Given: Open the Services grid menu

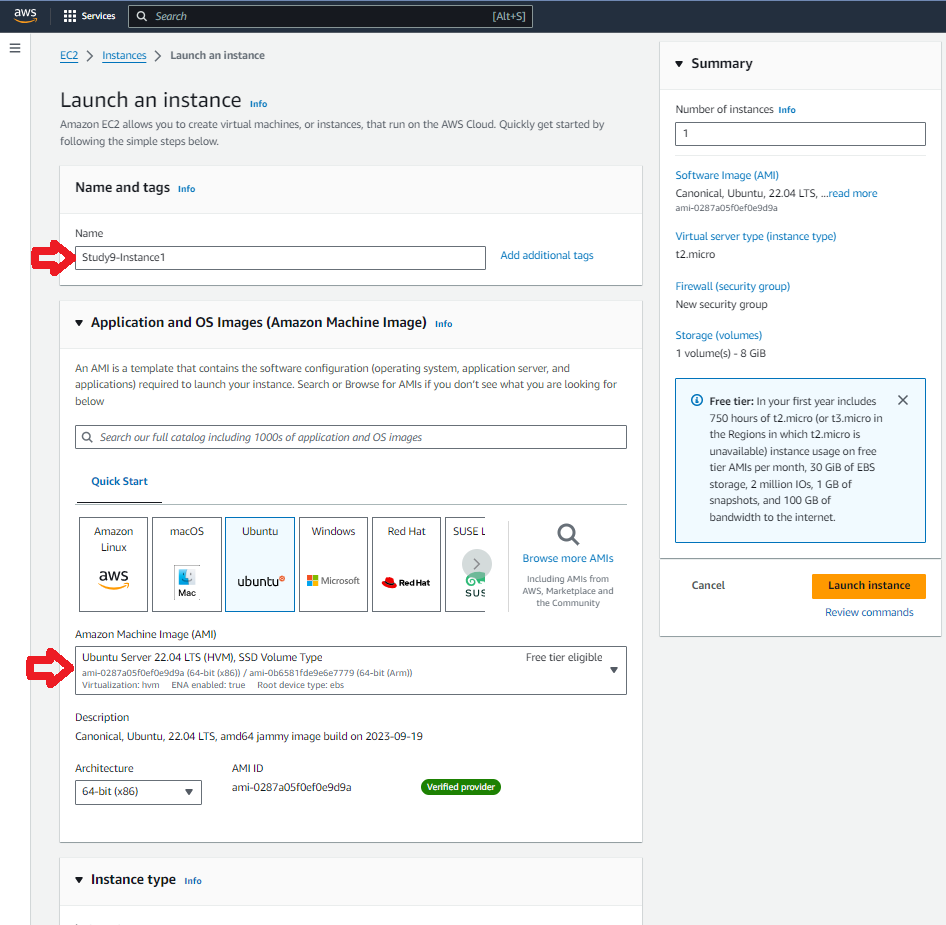Looking at the screenshot, I should coord(89,16).
